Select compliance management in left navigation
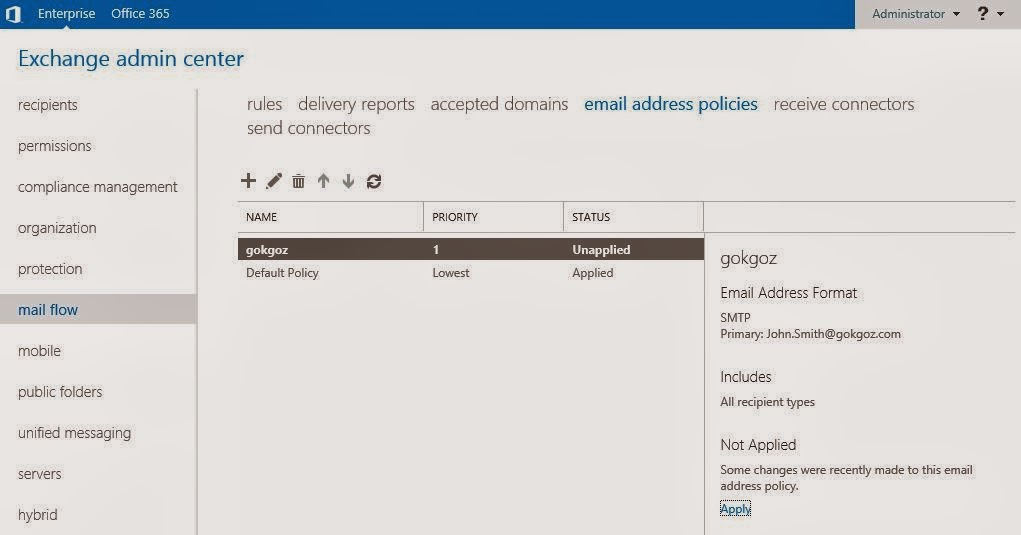Viewport: 1021px width, 535px height. (97, 187)
